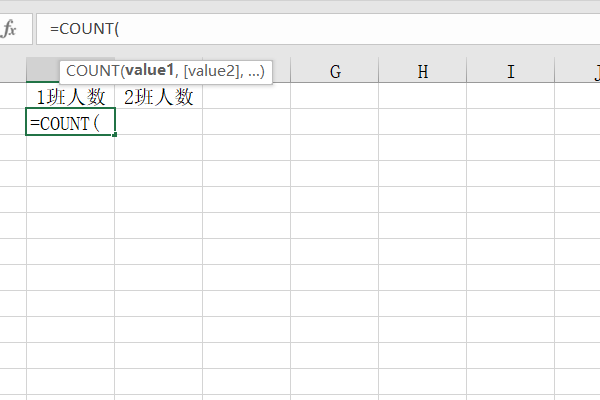The width and height of the screenshot is (600, 400).
Task: Select the cell directly below the =COUNT( cell
Action: (x=70, y=148)
